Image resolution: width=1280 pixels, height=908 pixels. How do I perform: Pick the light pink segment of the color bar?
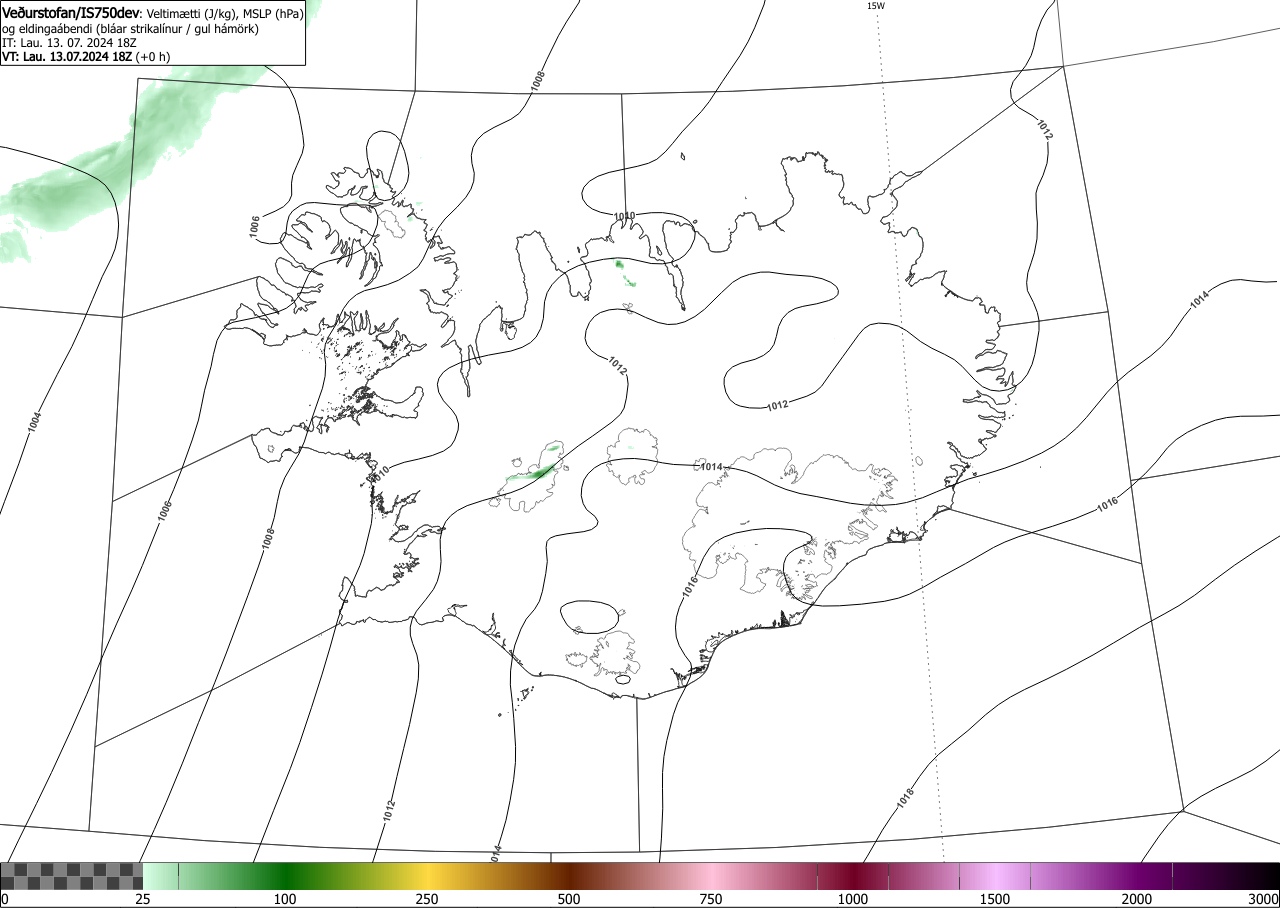pos(711,876)
